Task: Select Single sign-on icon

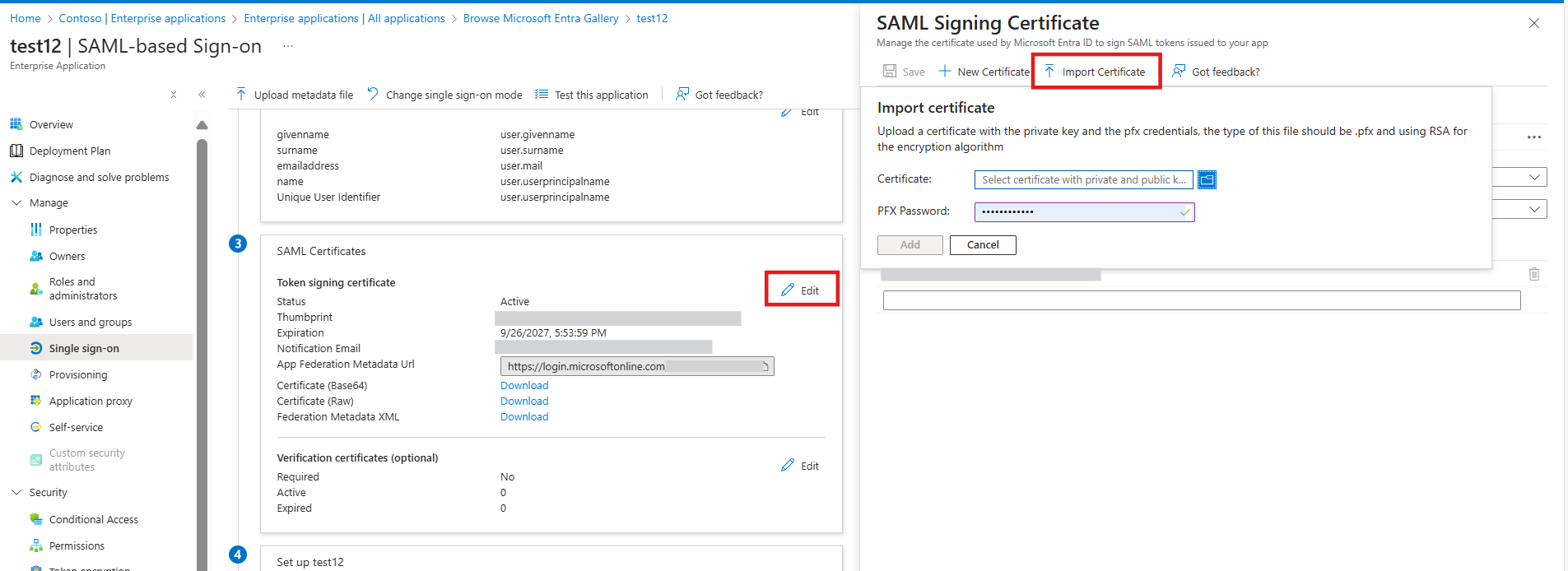Action: [x=36, y=348]
